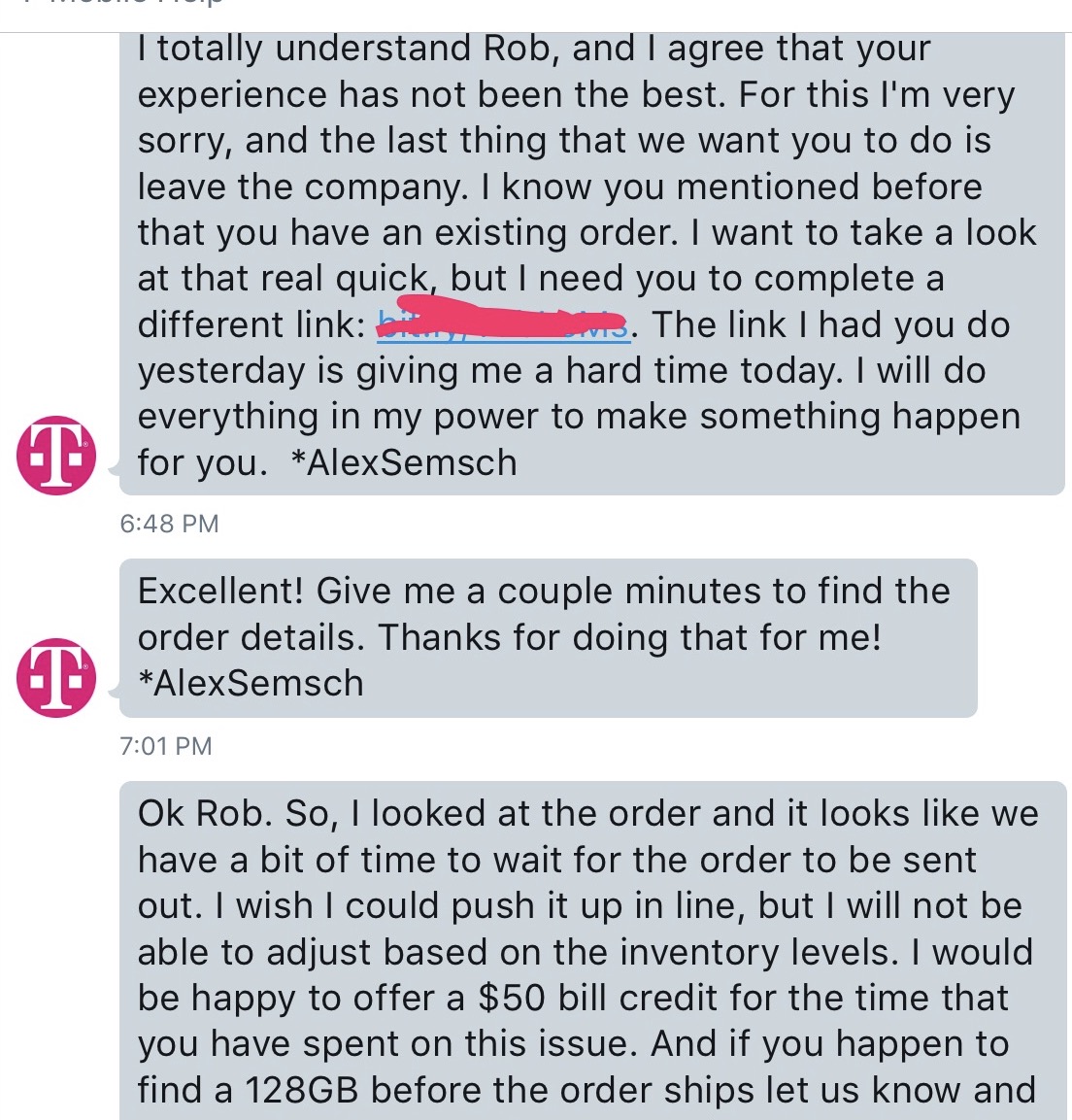Open the redacted bit.ly link
This screenshot has height=1120, width=1072.
[x=504, y=325]
